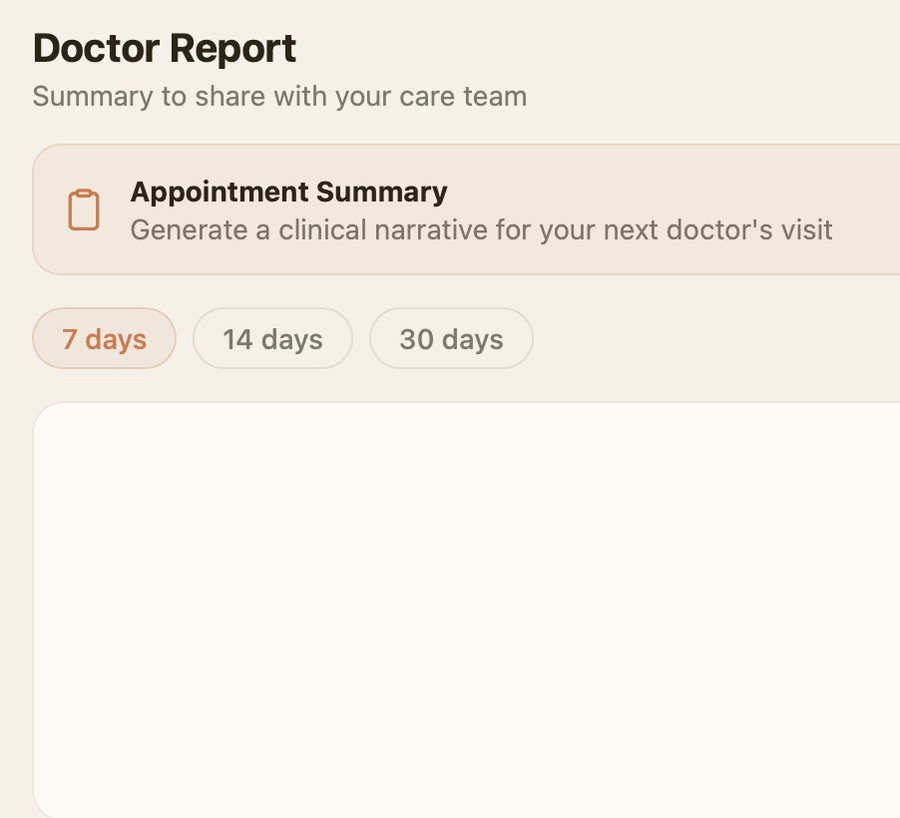Activate the '30 days' pill button
Screen dimensions: 900x818
coord(451,339)
